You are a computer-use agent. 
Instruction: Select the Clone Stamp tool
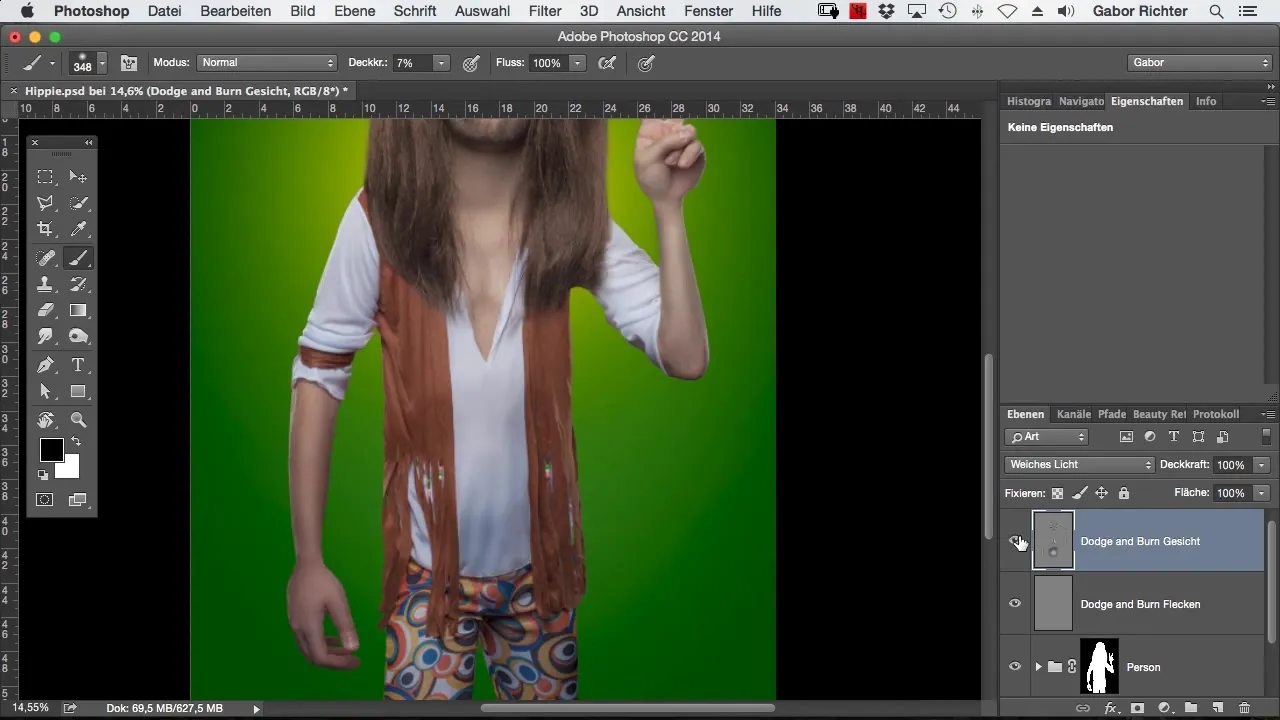click(46, 285)
